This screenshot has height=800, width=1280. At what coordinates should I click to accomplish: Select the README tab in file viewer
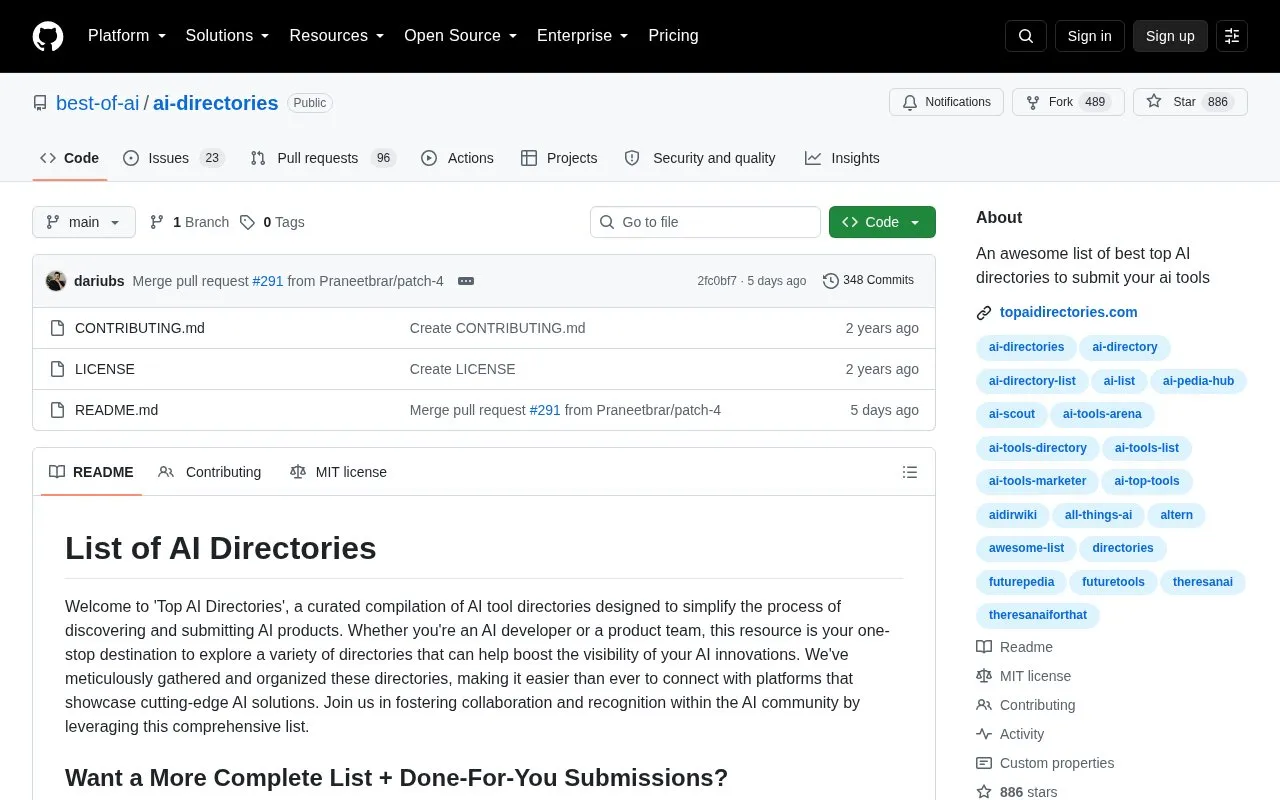(91, 472)
